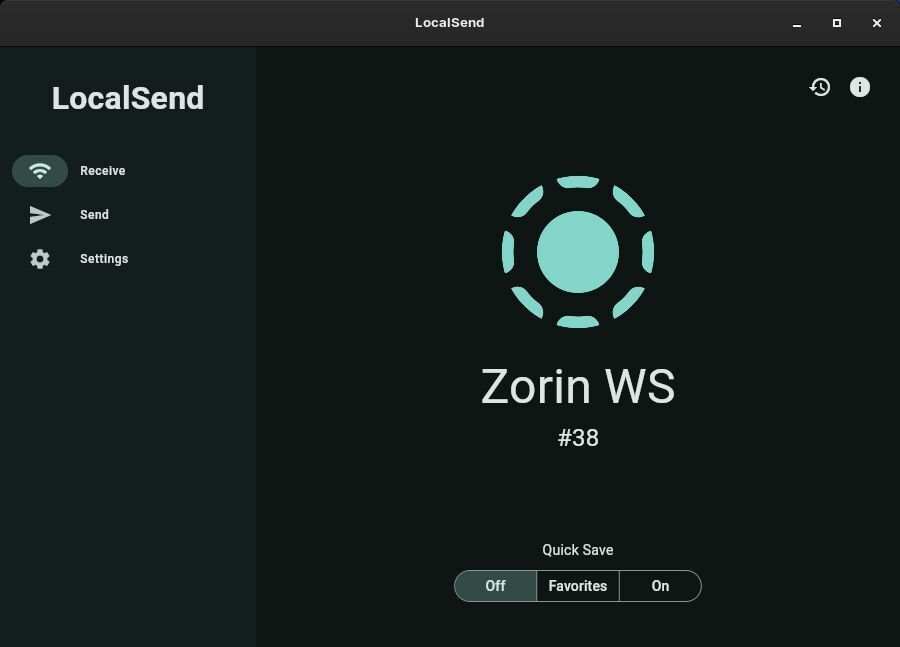Switch to the Send tab label
Image resolution: width=900 pixels, height=647 pixels.
point(94,215)
